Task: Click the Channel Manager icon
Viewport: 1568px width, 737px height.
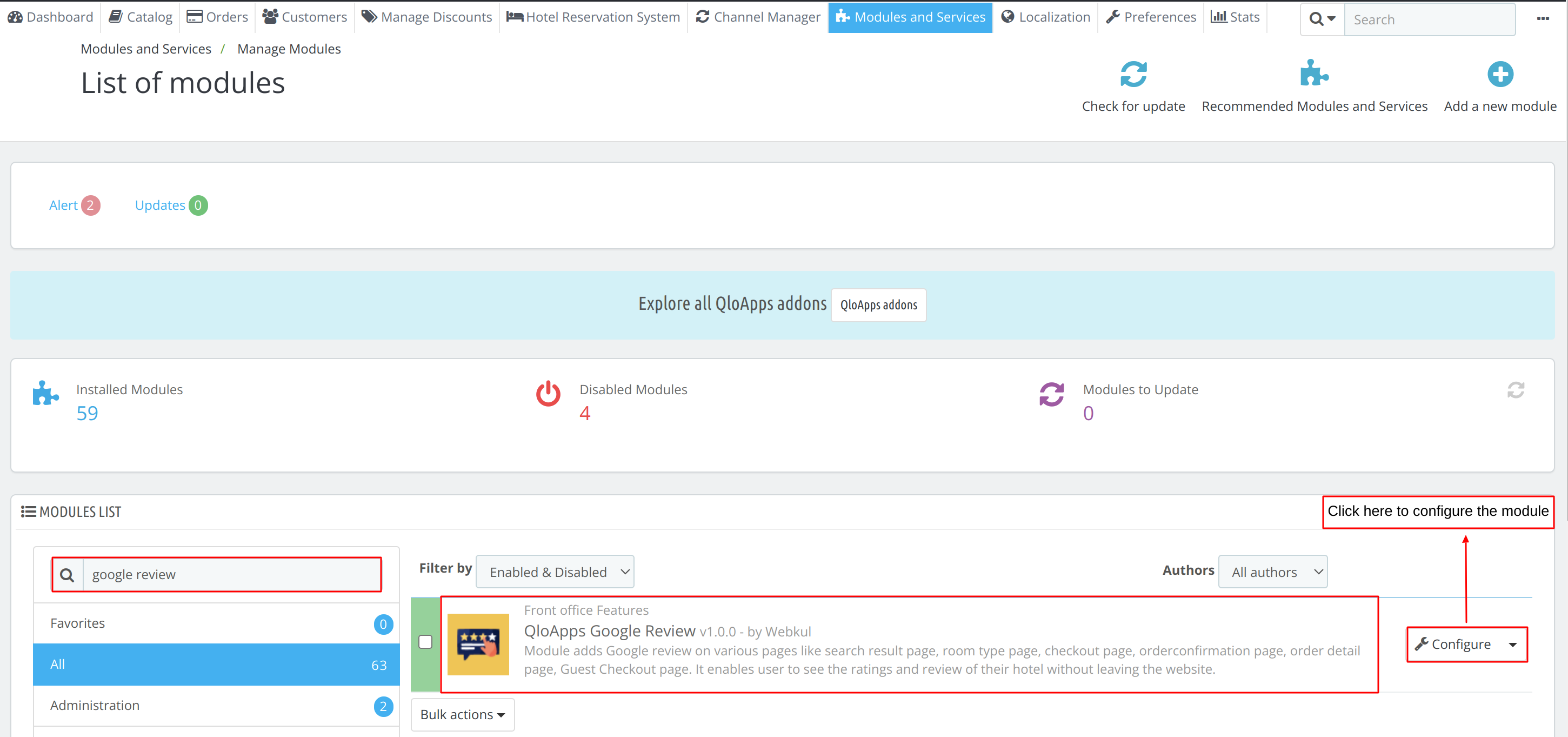Action: pyautogui.click(x=702, y=17)
